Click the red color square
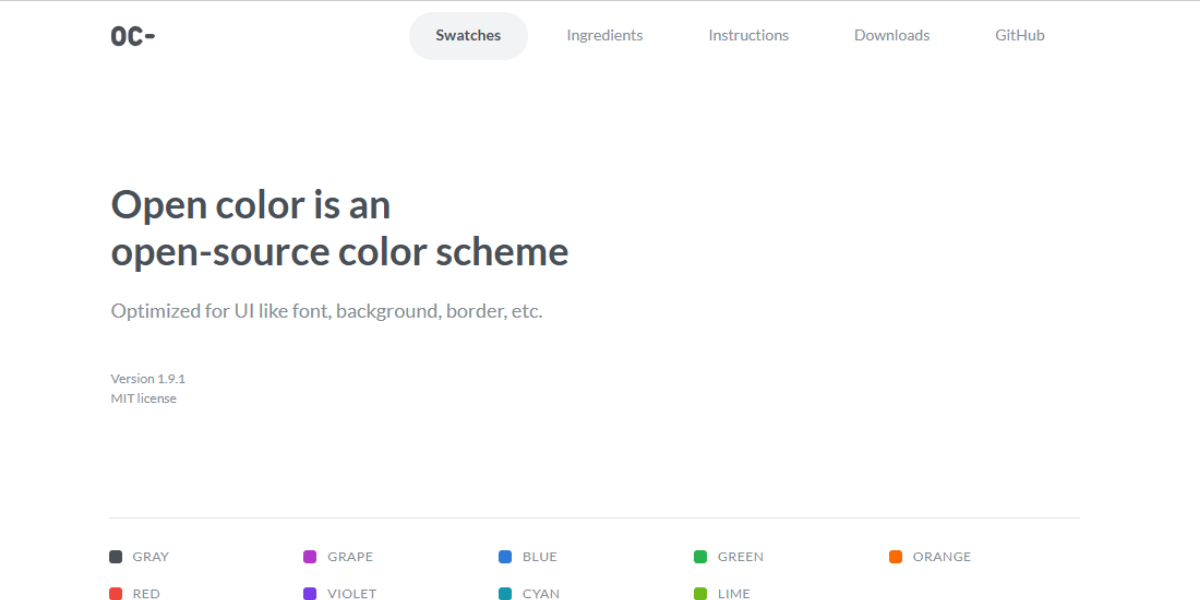The image size is (1200, 600). click(116, 593)
